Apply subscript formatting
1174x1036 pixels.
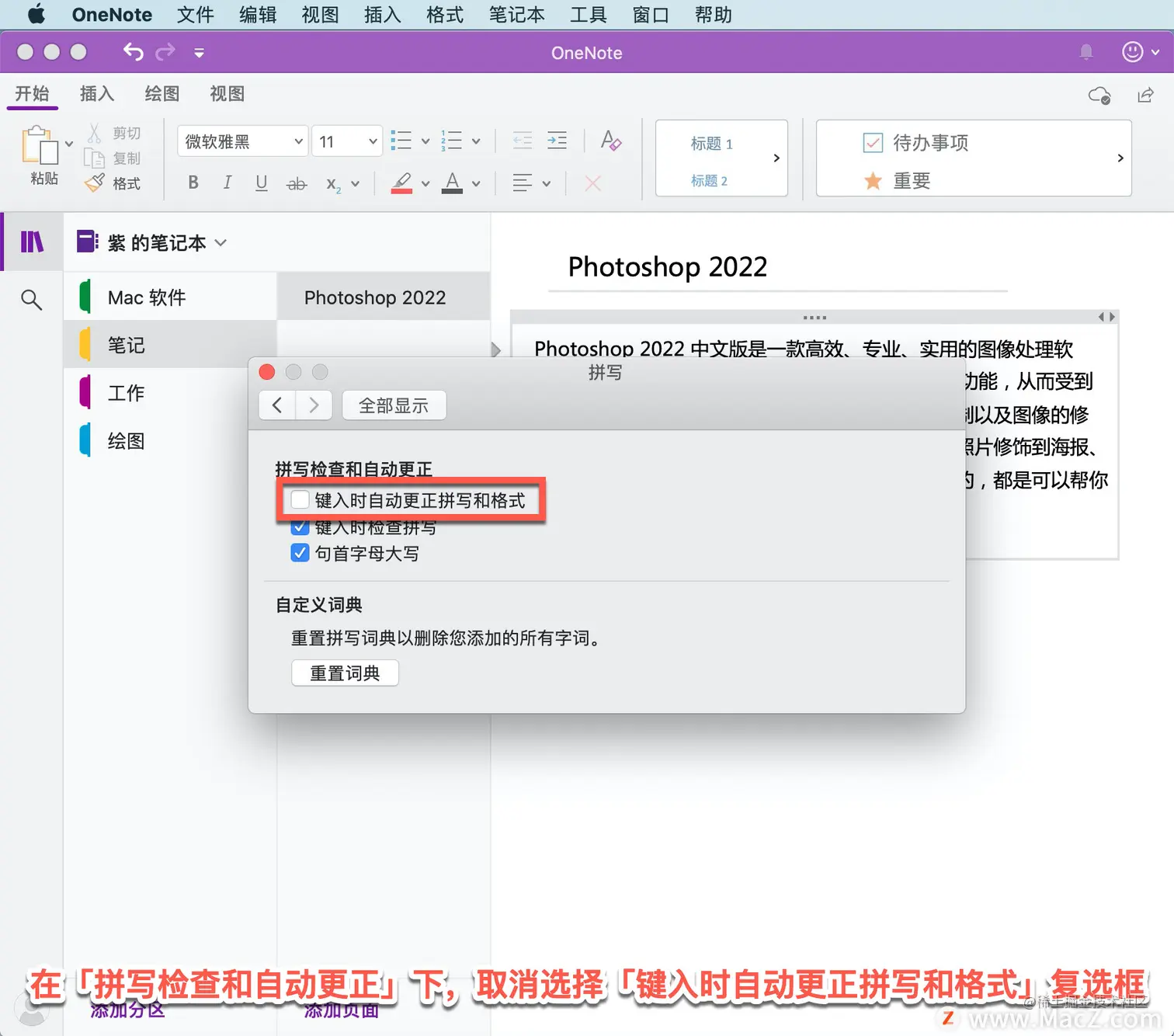click(x=333, y=184)
